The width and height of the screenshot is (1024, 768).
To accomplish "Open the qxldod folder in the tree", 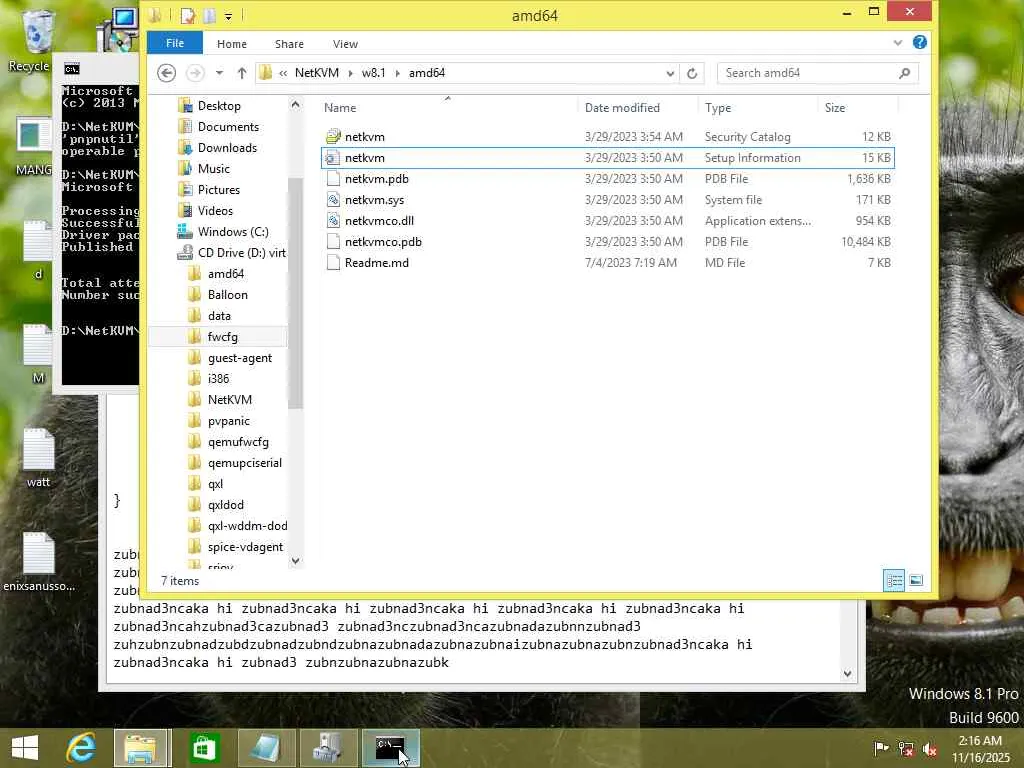I will point(225,505).
